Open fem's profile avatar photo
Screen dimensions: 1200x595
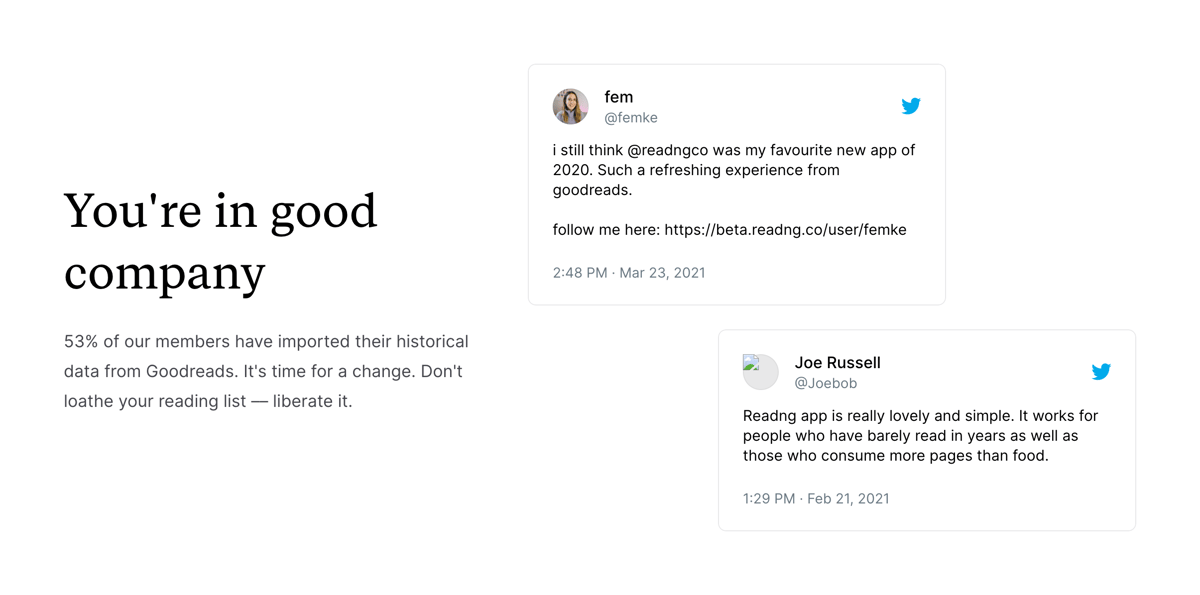571,106
